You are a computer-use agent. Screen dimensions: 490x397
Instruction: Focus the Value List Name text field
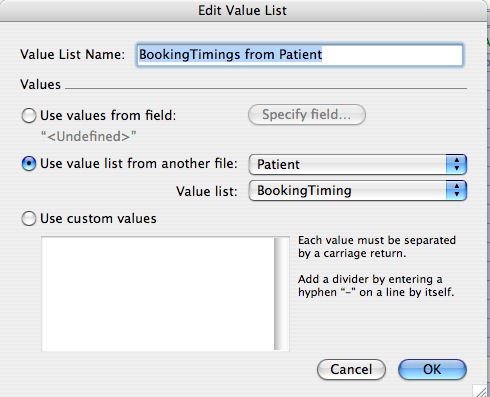(299, 55)
